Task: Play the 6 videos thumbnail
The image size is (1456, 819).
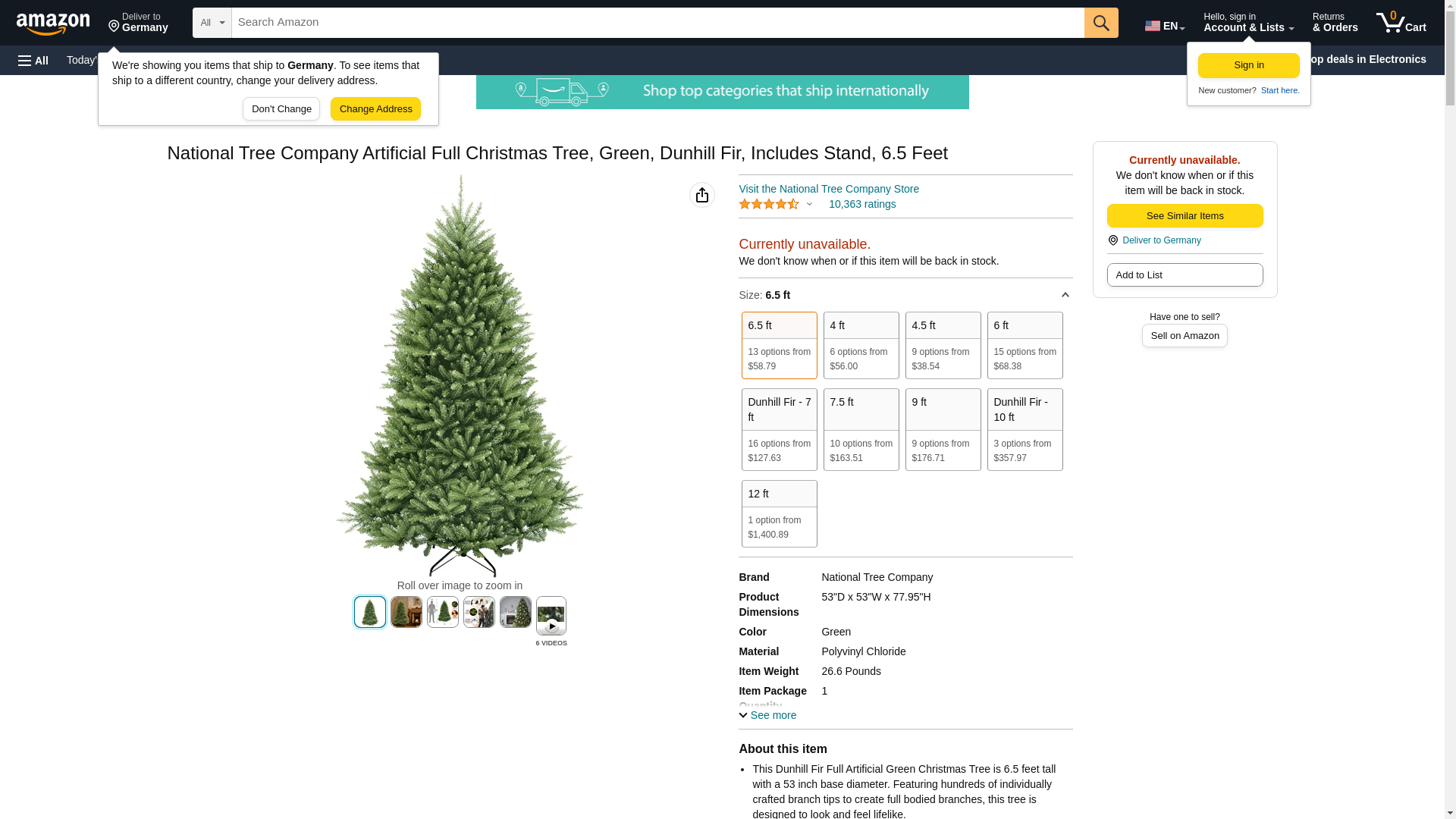Action: click(x=551, y=616)
